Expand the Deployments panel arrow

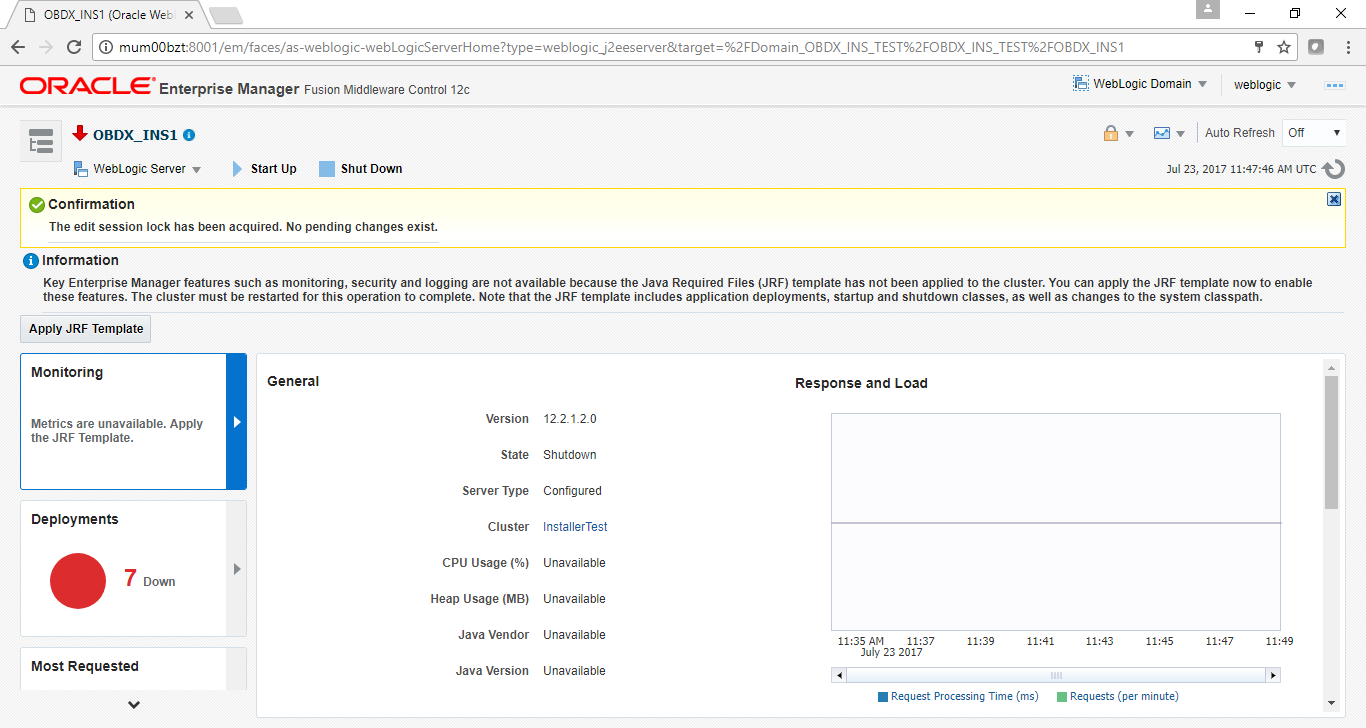(x=237, y=569)
